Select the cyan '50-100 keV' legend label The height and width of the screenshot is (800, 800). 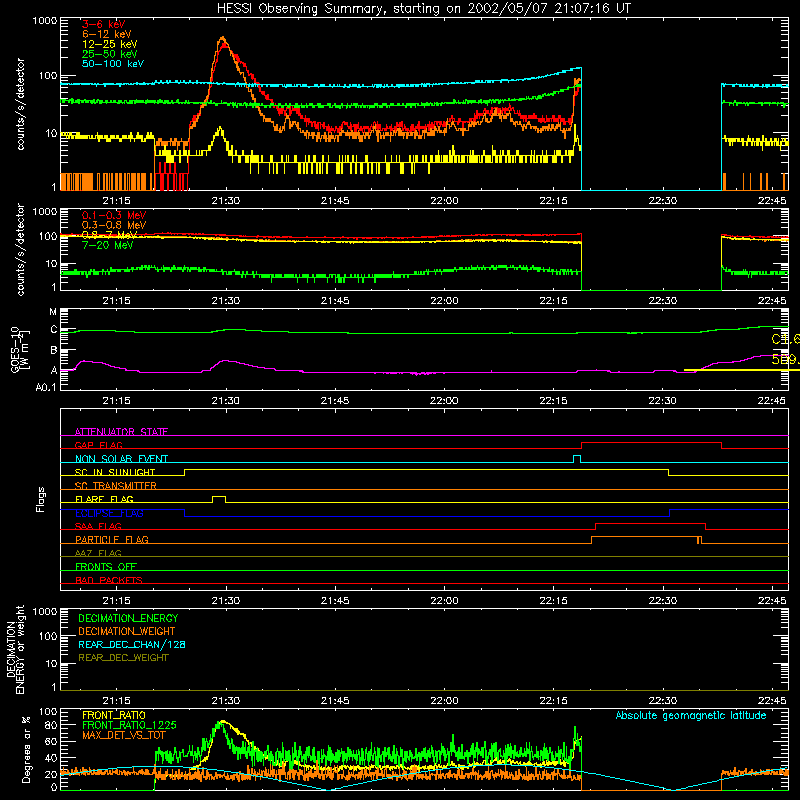click(x=113, y=64)
